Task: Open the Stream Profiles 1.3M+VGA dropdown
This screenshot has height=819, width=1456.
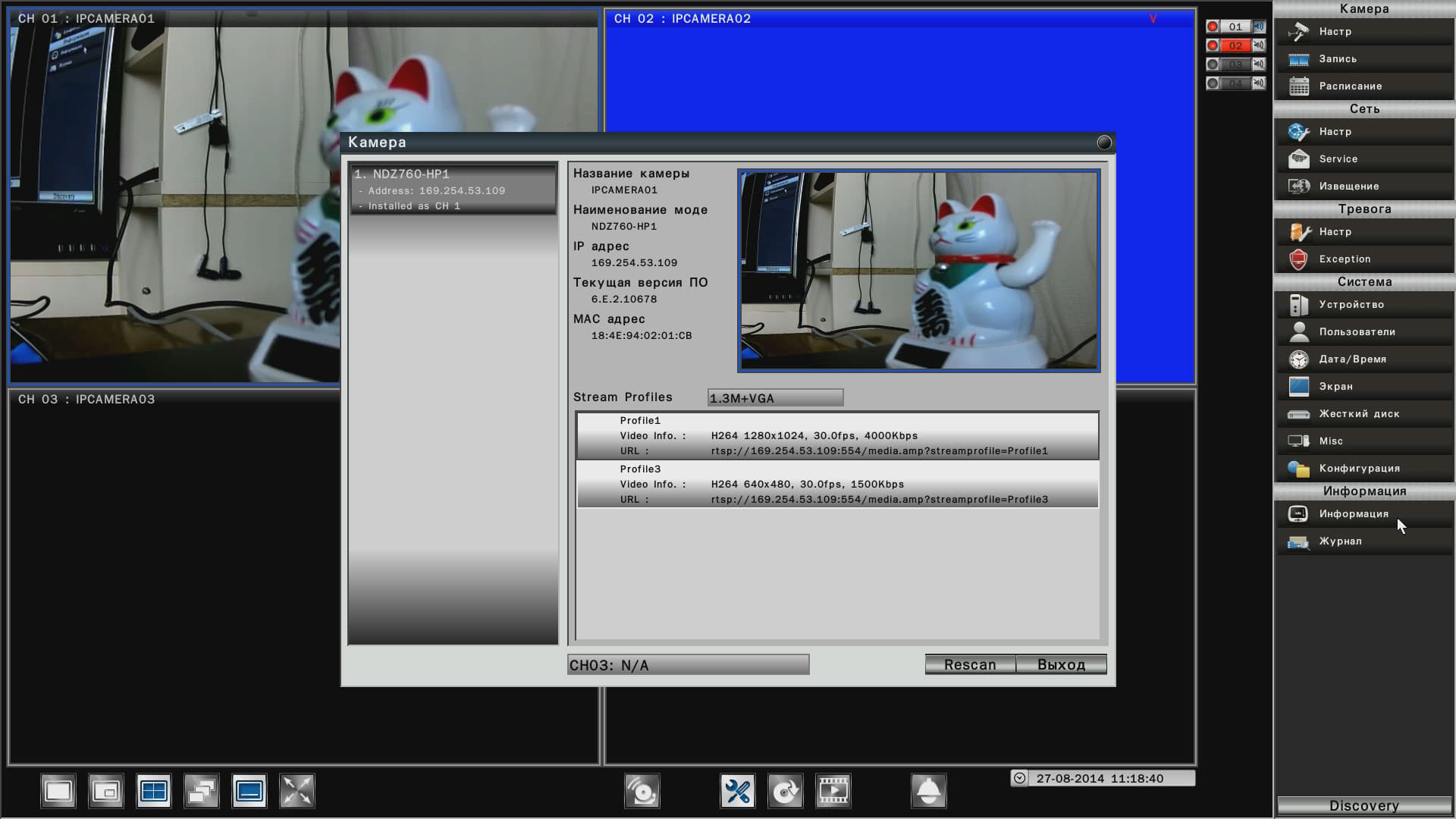Action: (775, 398)
